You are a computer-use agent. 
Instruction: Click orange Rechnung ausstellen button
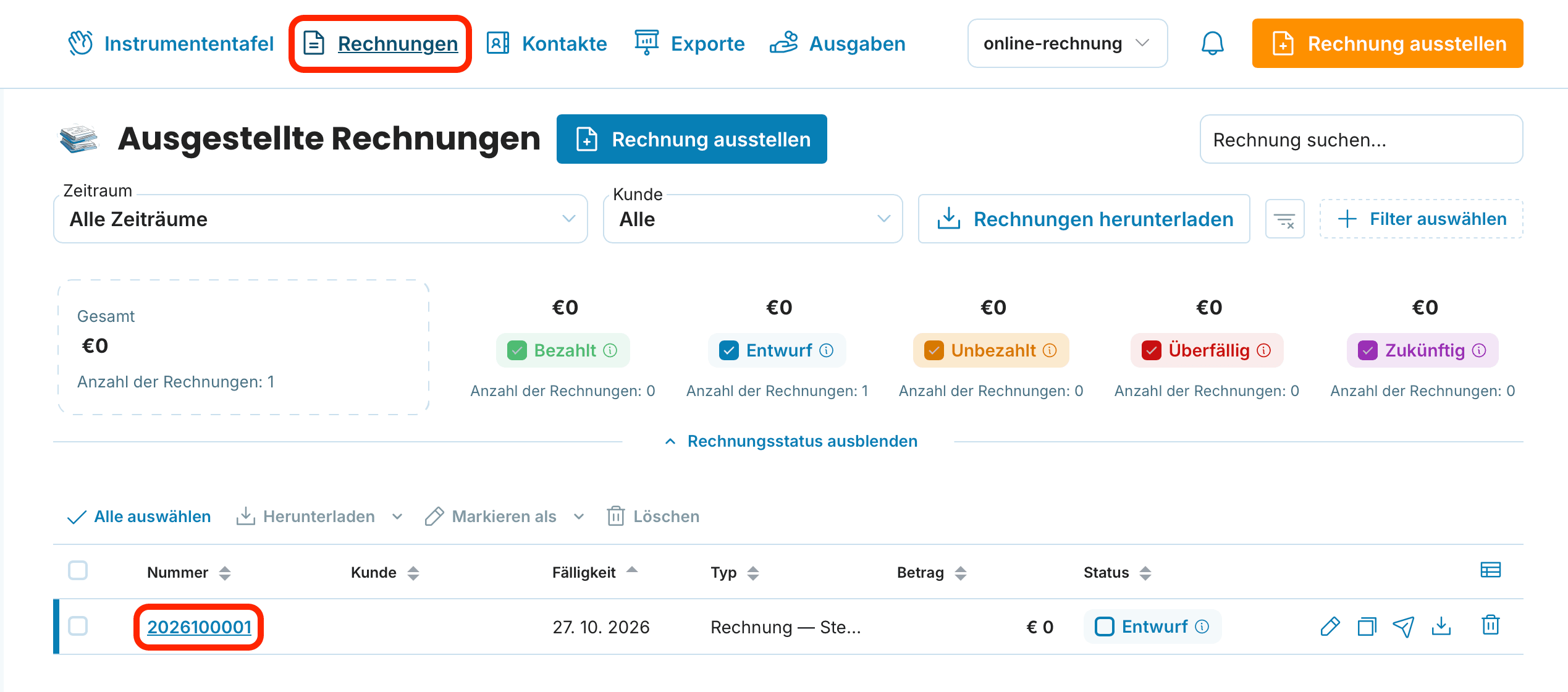(x=1388, y=43)
